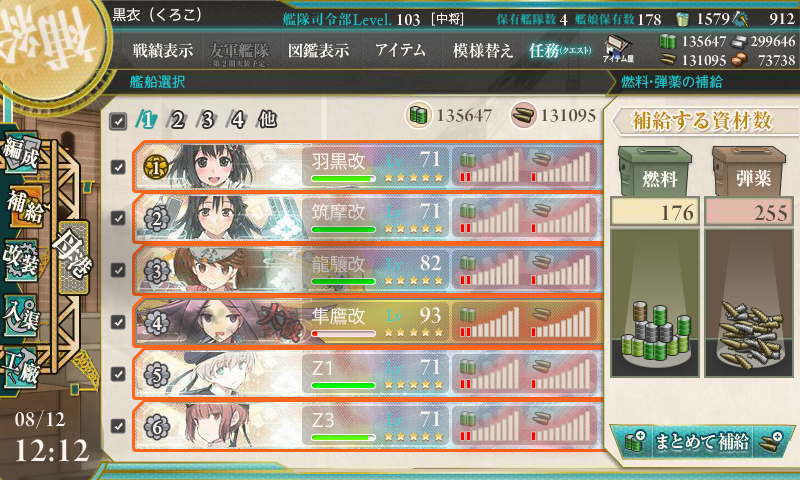
Task: Switch to fleet 2 tab
Action: pos(177,120)
